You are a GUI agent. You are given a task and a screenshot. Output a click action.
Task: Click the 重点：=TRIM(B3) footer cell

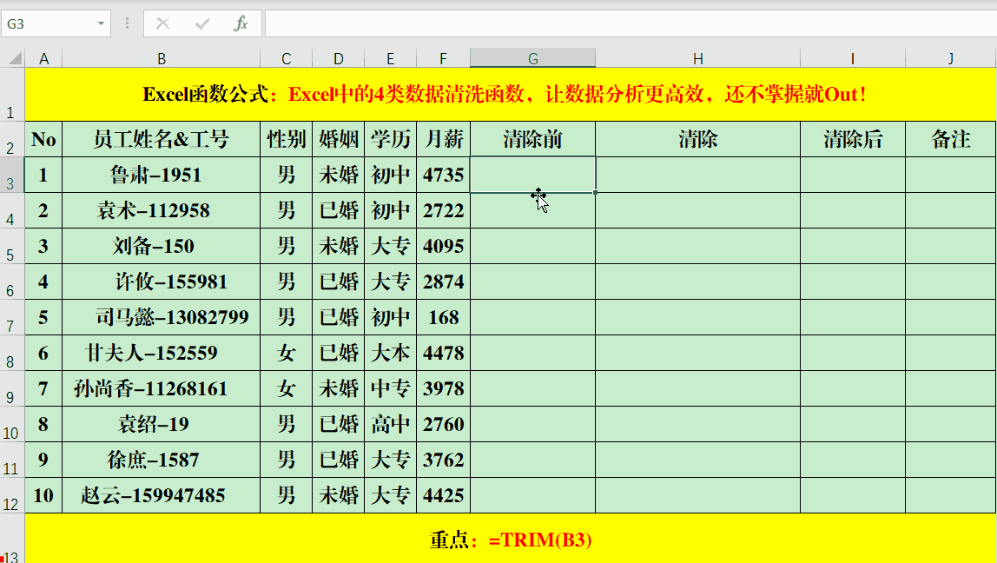click(511, 539)
